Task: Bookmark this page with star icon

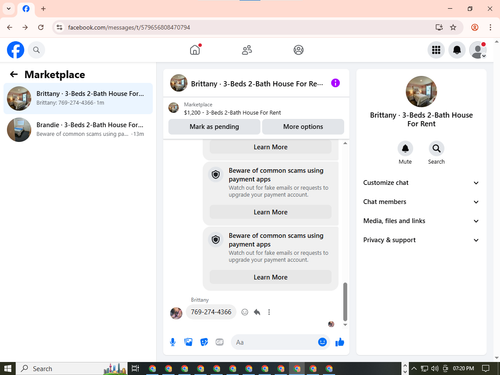Action: [x=453, y=27]
